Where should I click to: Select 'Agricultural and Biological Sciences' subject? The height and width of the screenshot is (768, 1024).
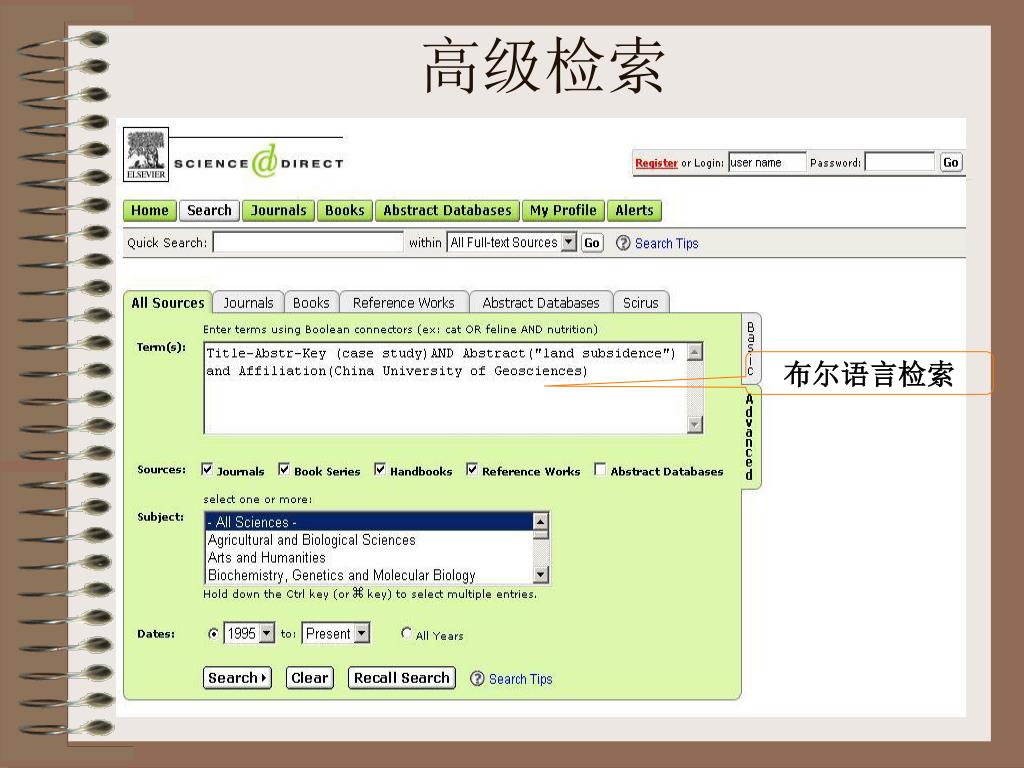click(x=369, y=539)
